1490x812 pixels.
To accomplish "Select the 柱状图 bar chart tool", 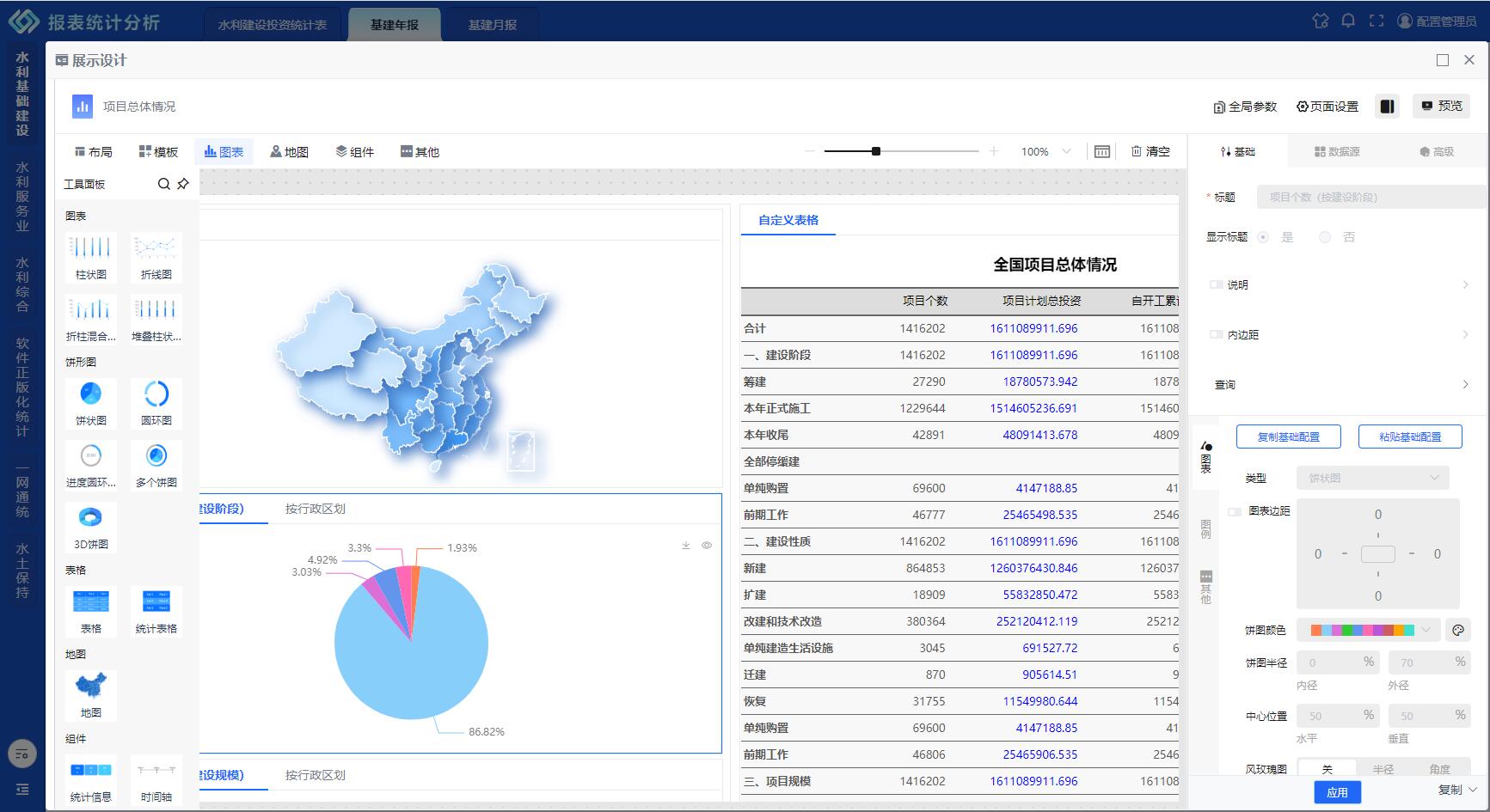I will click(x=91, y=257).
